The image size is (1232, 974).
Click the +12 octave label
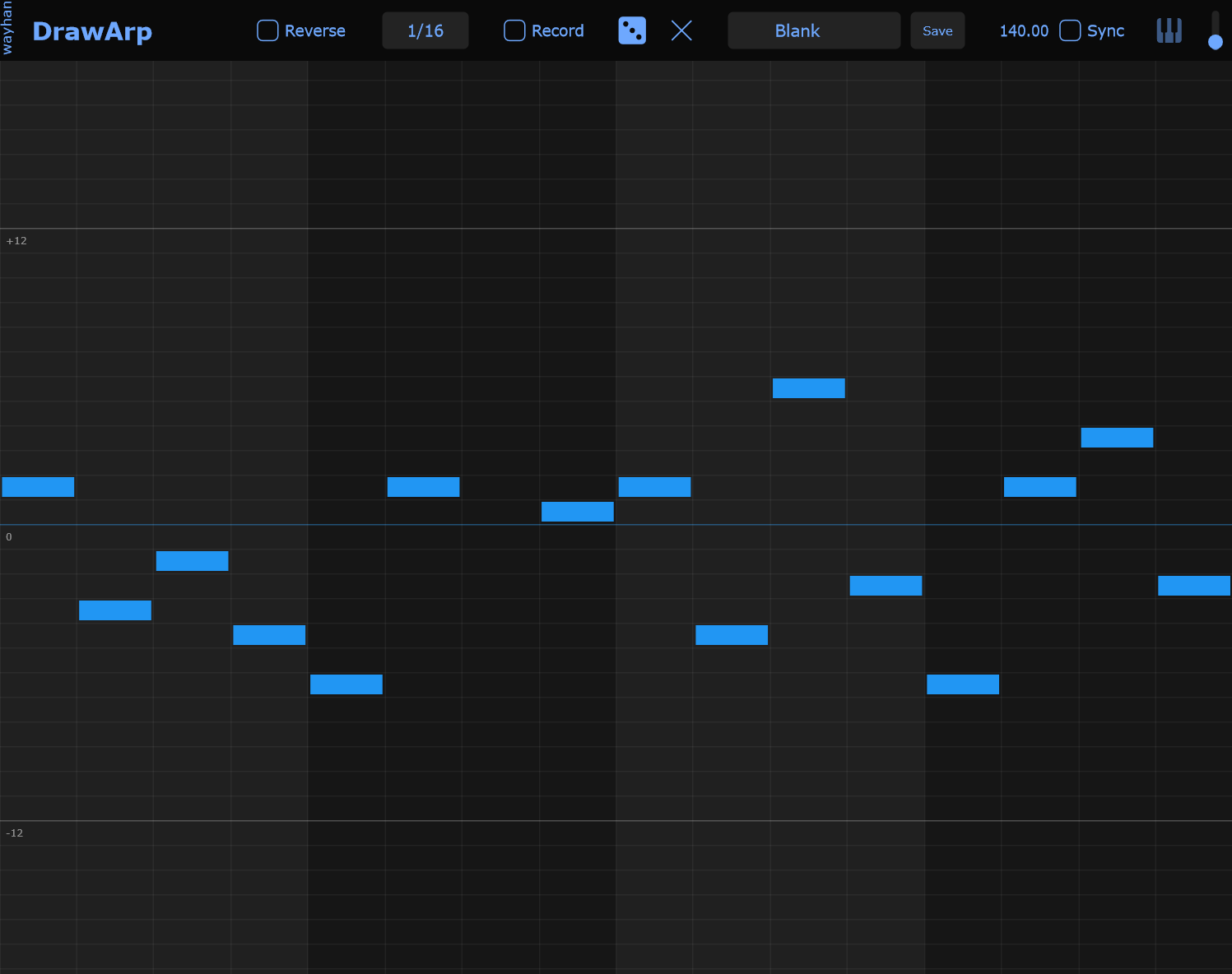click(16, 241)
